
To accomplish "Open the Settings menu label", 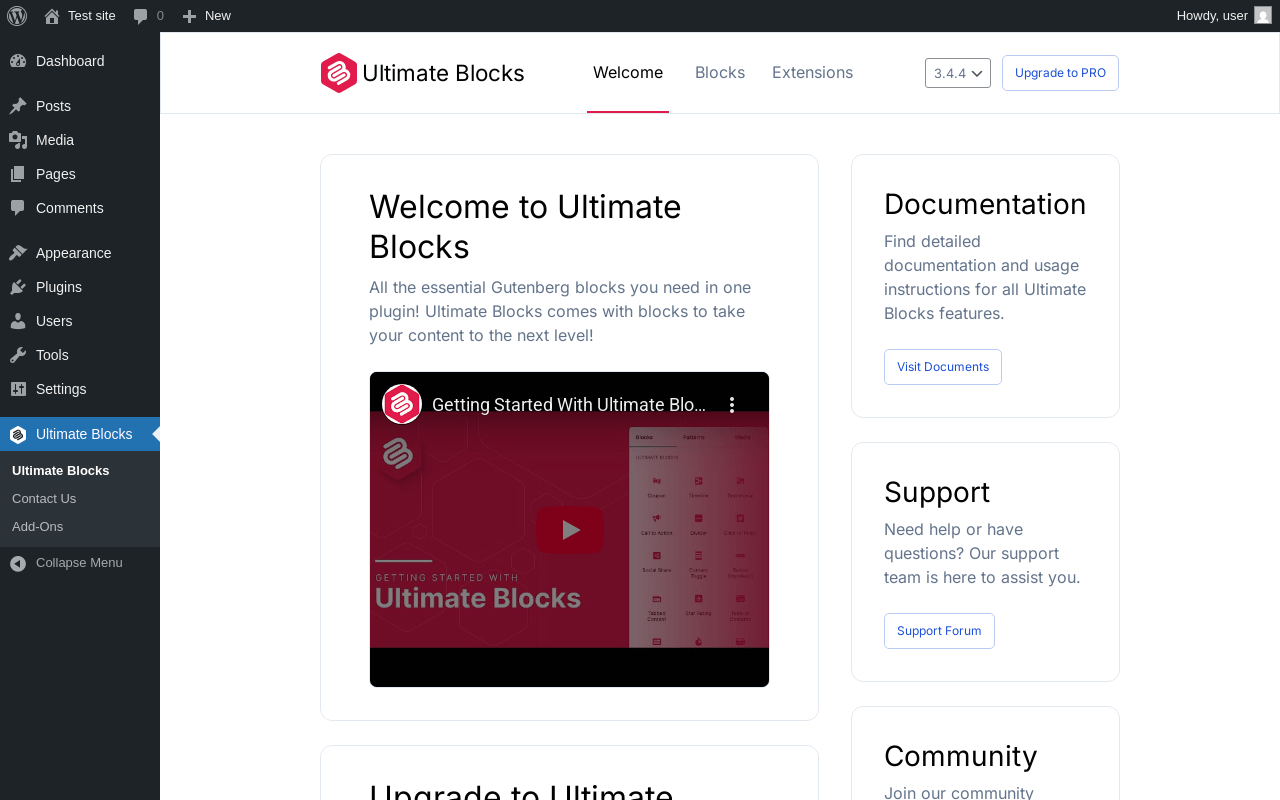I will point(61,389).
